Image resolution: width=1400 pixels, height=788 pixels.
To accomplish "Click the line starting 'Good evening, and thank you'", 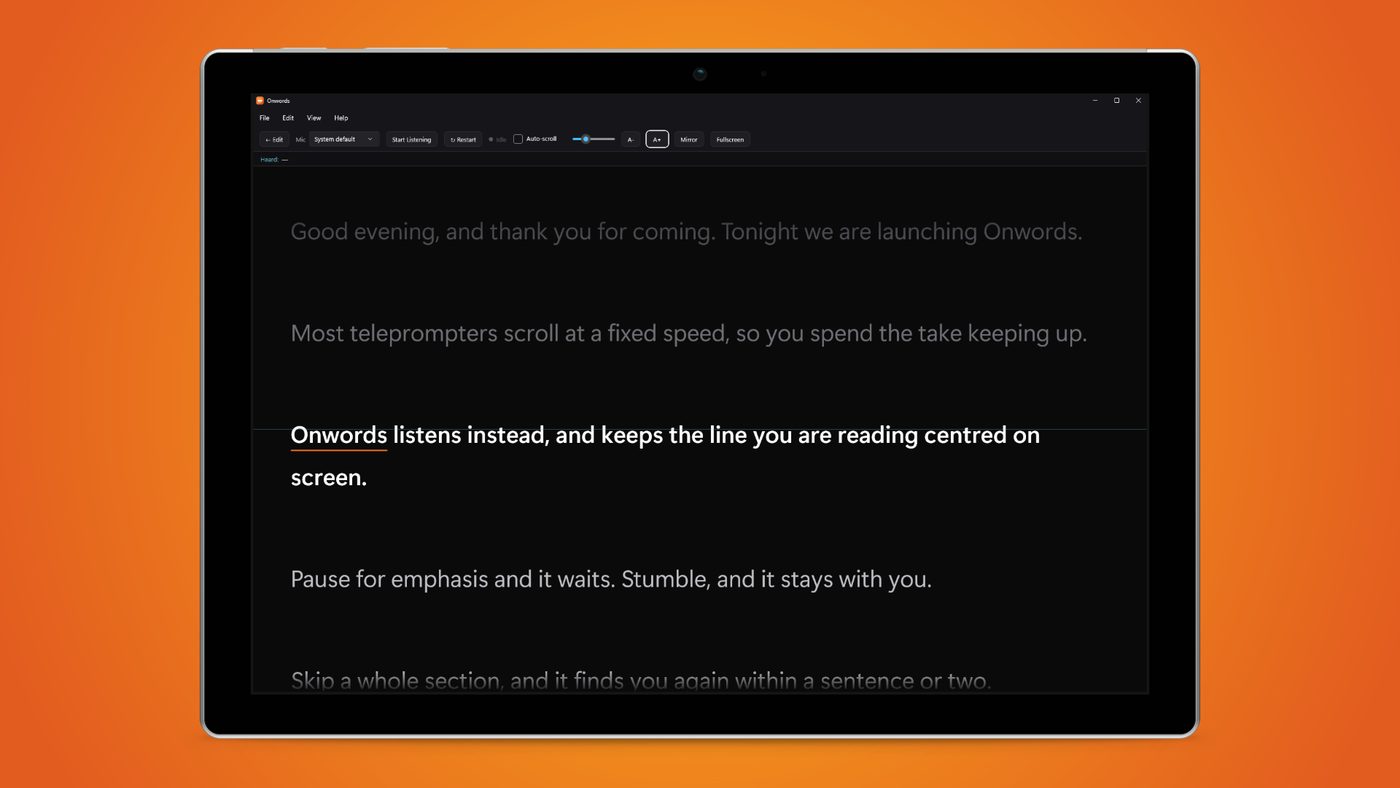I will (686, 232).
